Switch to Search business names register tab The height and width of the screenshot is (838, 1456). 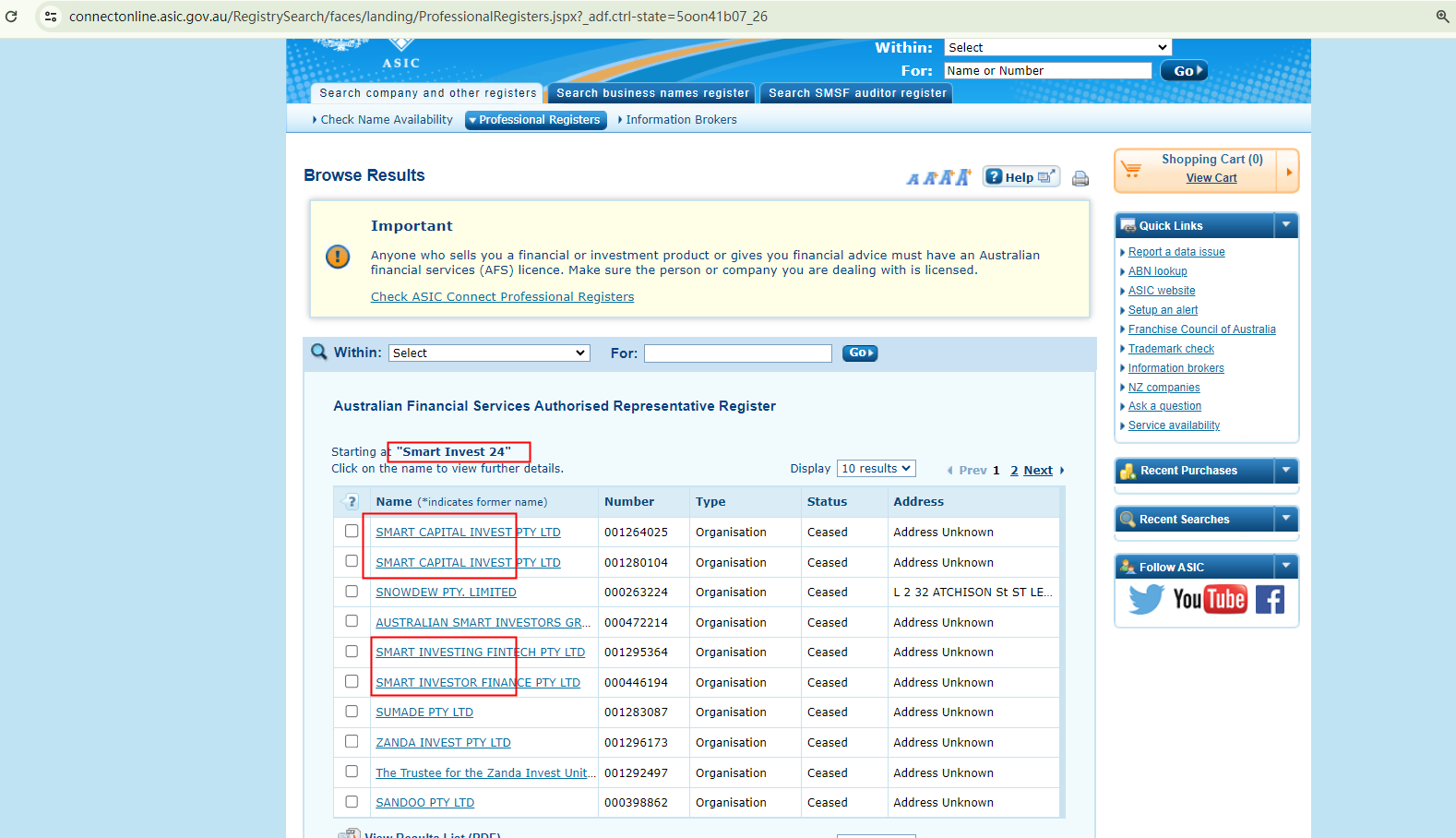point(652,93)
